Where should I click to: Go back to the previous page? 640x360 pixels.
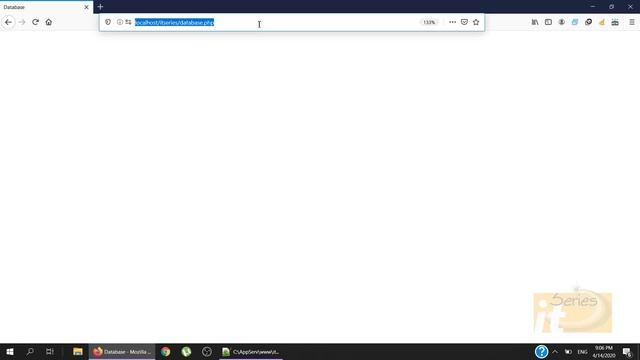[9, 22]
